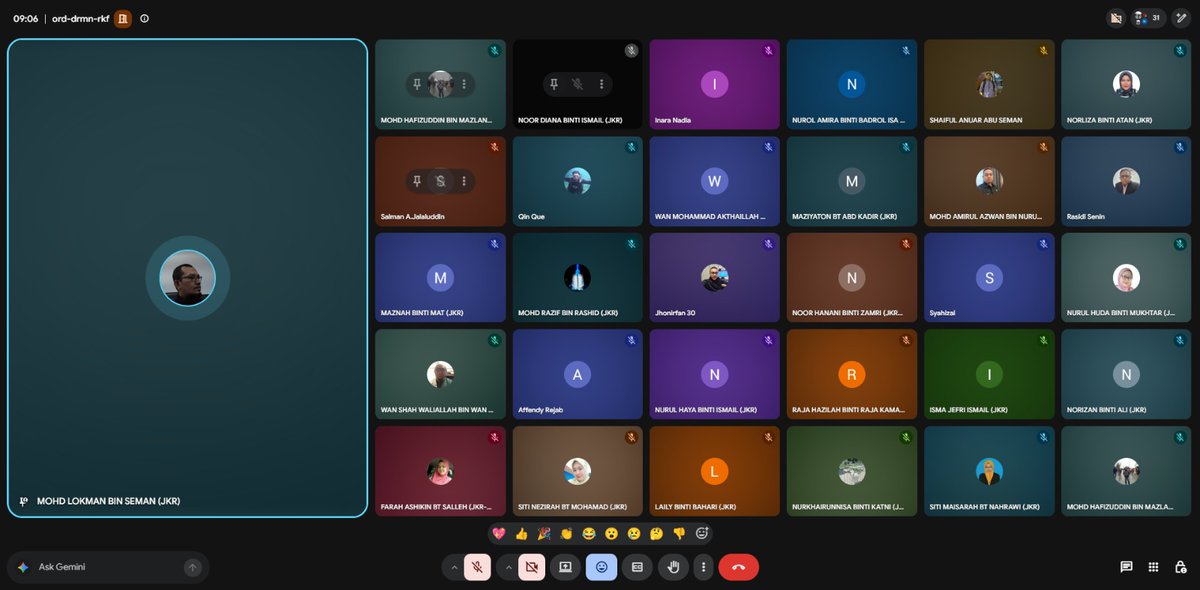Raise your hand

click(x=673, y=567)
